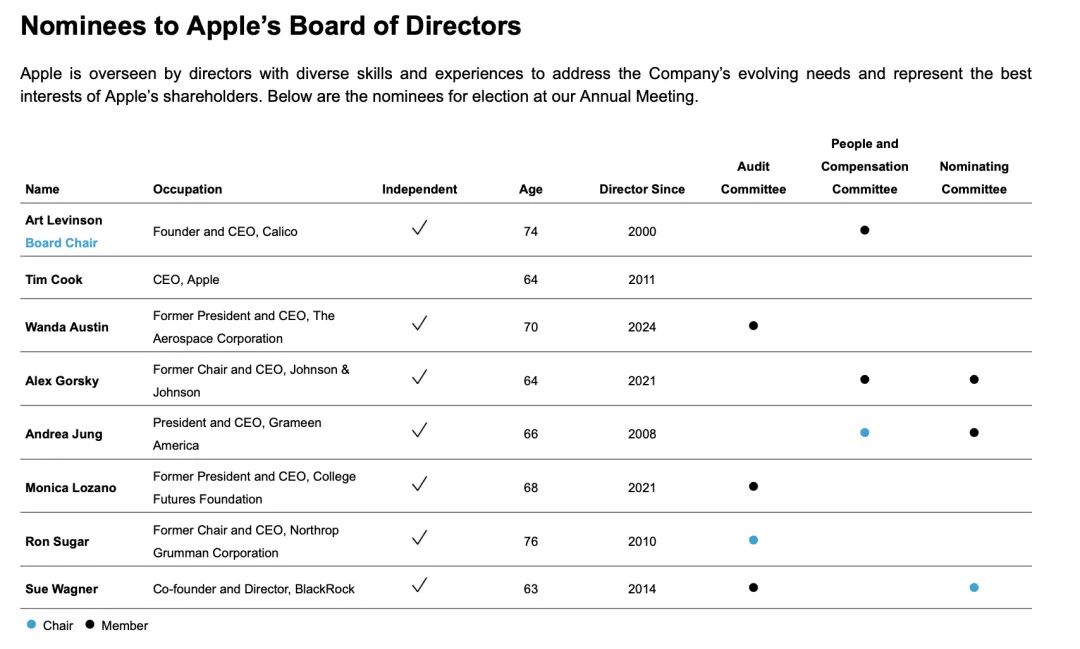The width and height of the screenshot is (1080, 649).
Task: Click the Nominees to Apple's Board heading
Action: coord(271,25)
